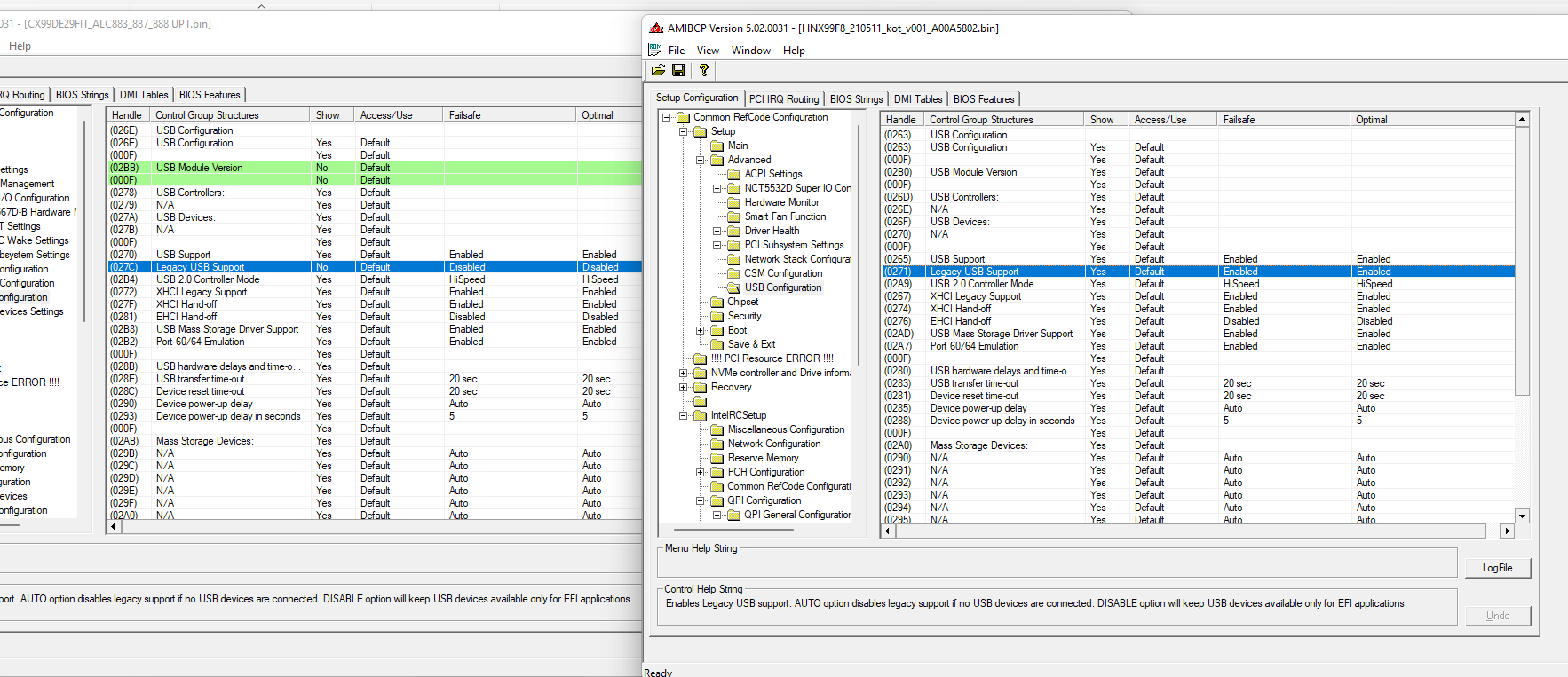Viewport: 1568px width, 677px height.
Task: Click the LogFile button
Action: pyautogui.click(x=1497, y=568)
